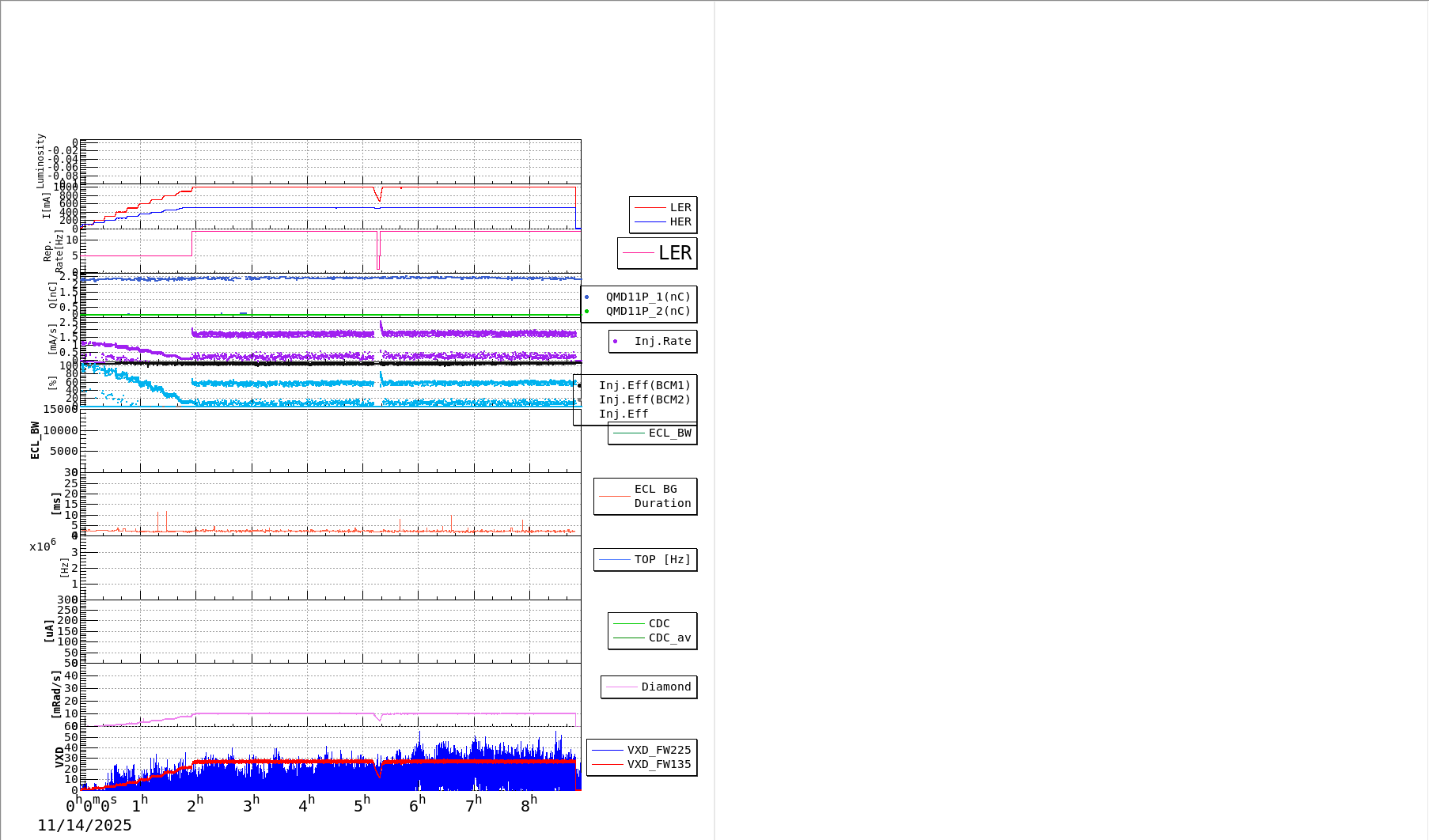
Task: Click the VXD_FW225 blue legend line
Action: tap(608, 751)
